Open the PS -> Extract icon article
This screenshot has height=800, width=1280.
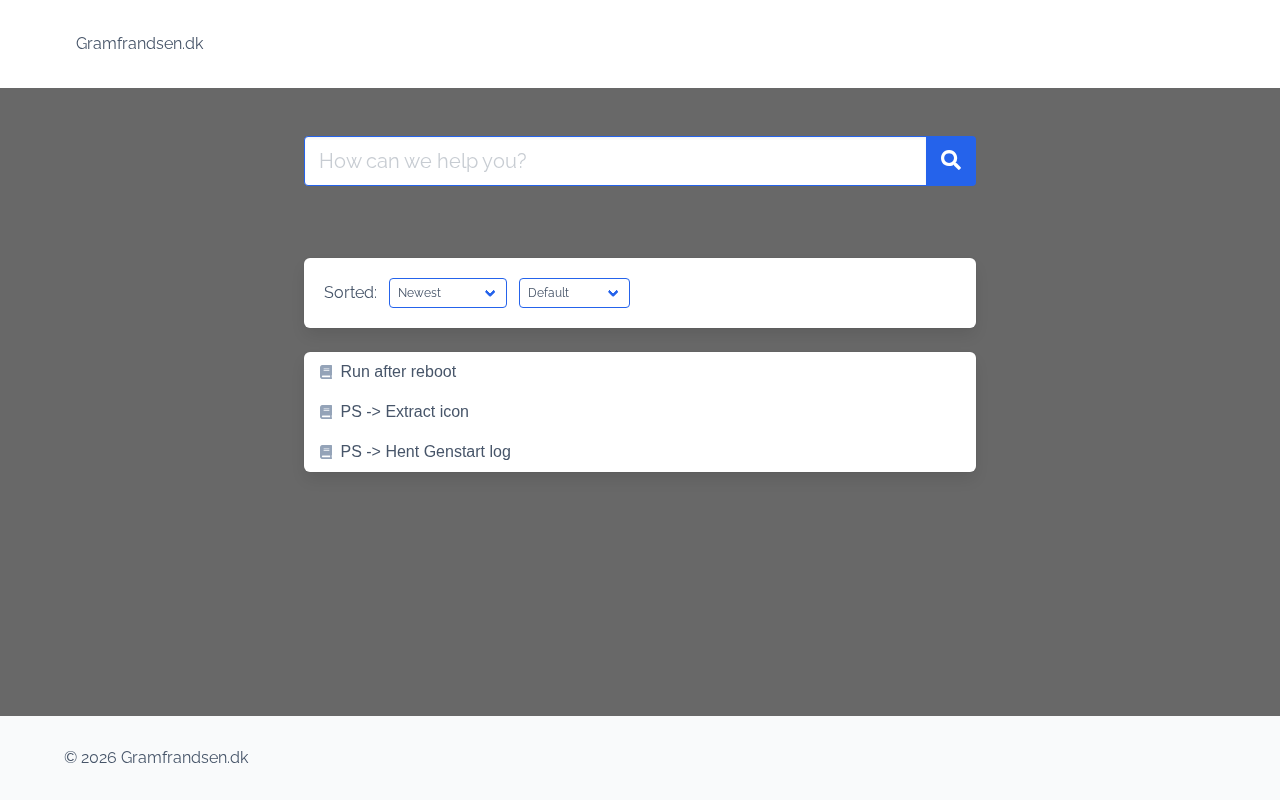click(404, 412)
